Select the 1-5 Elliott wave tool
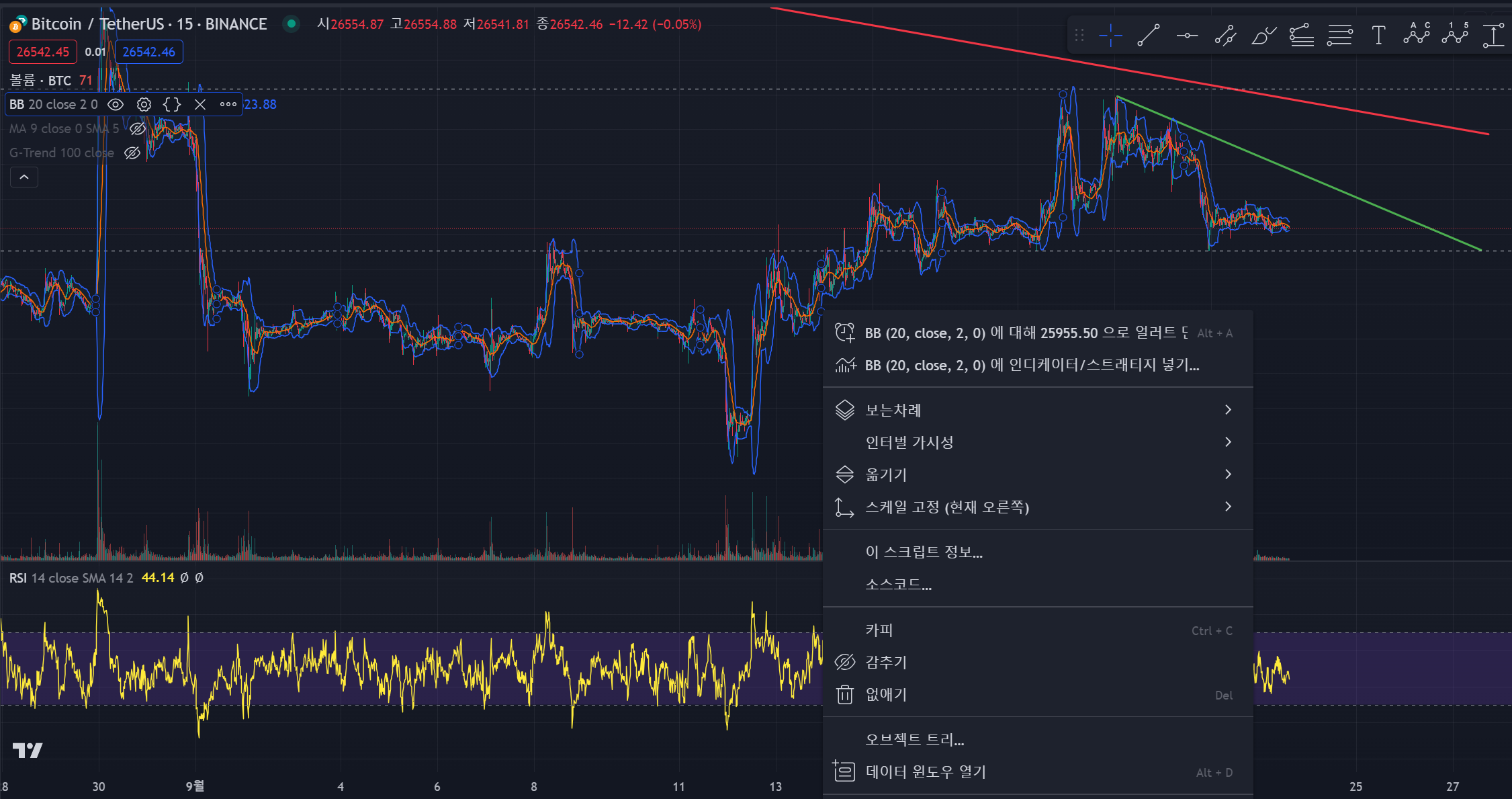The height and width of the screenshot is (799, 1512). coord(1455,34)
